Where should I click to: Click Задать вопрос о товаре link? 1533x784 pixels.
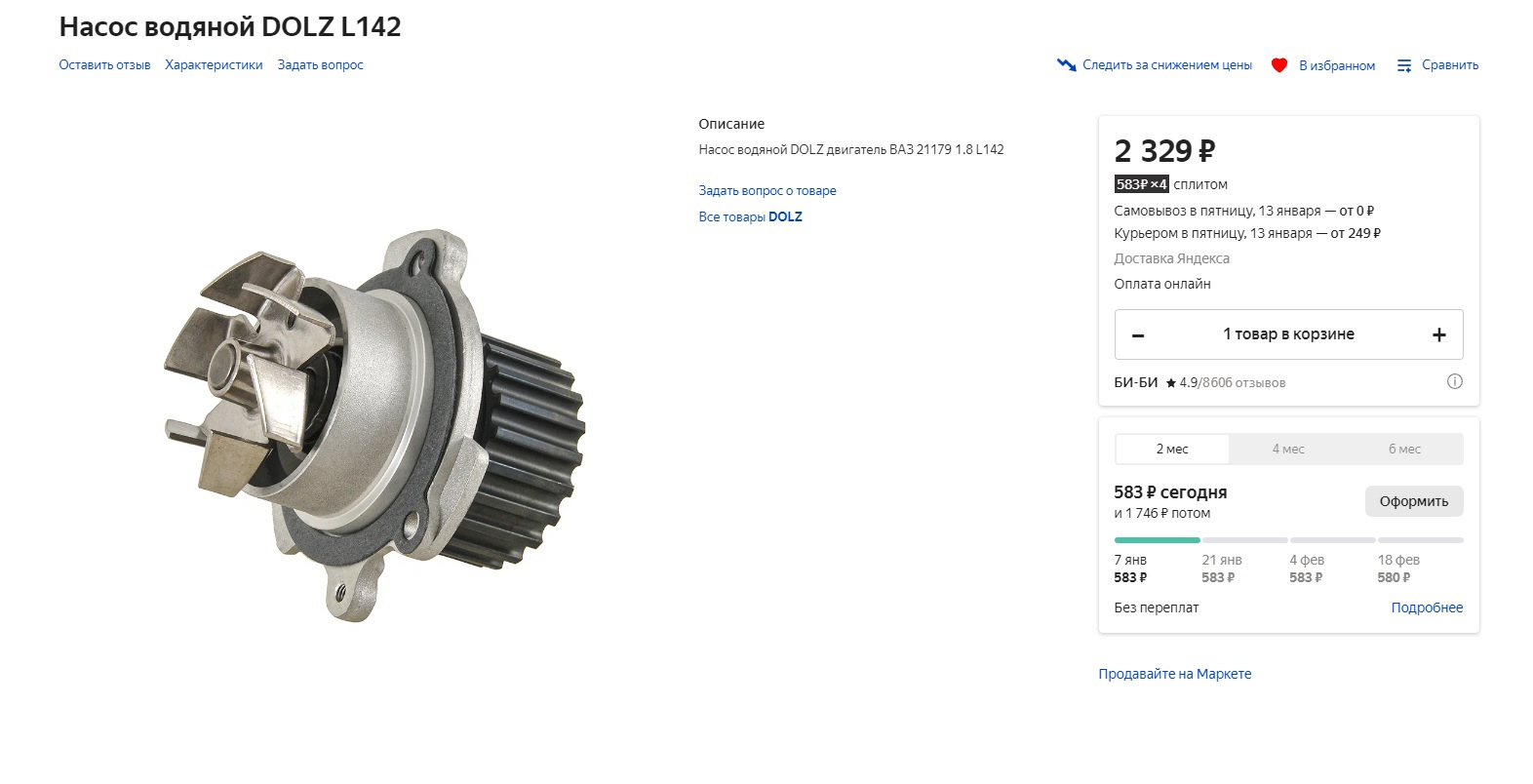pyautogui.click(x=767, y=191)
